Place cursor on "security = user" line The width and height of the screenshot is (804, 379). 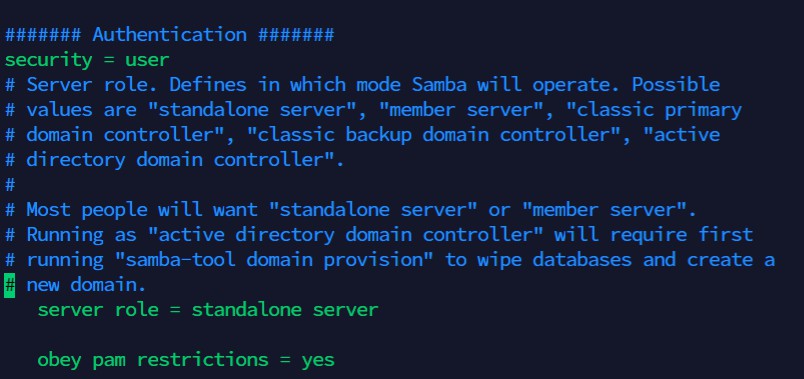click(x=87, y=60)
